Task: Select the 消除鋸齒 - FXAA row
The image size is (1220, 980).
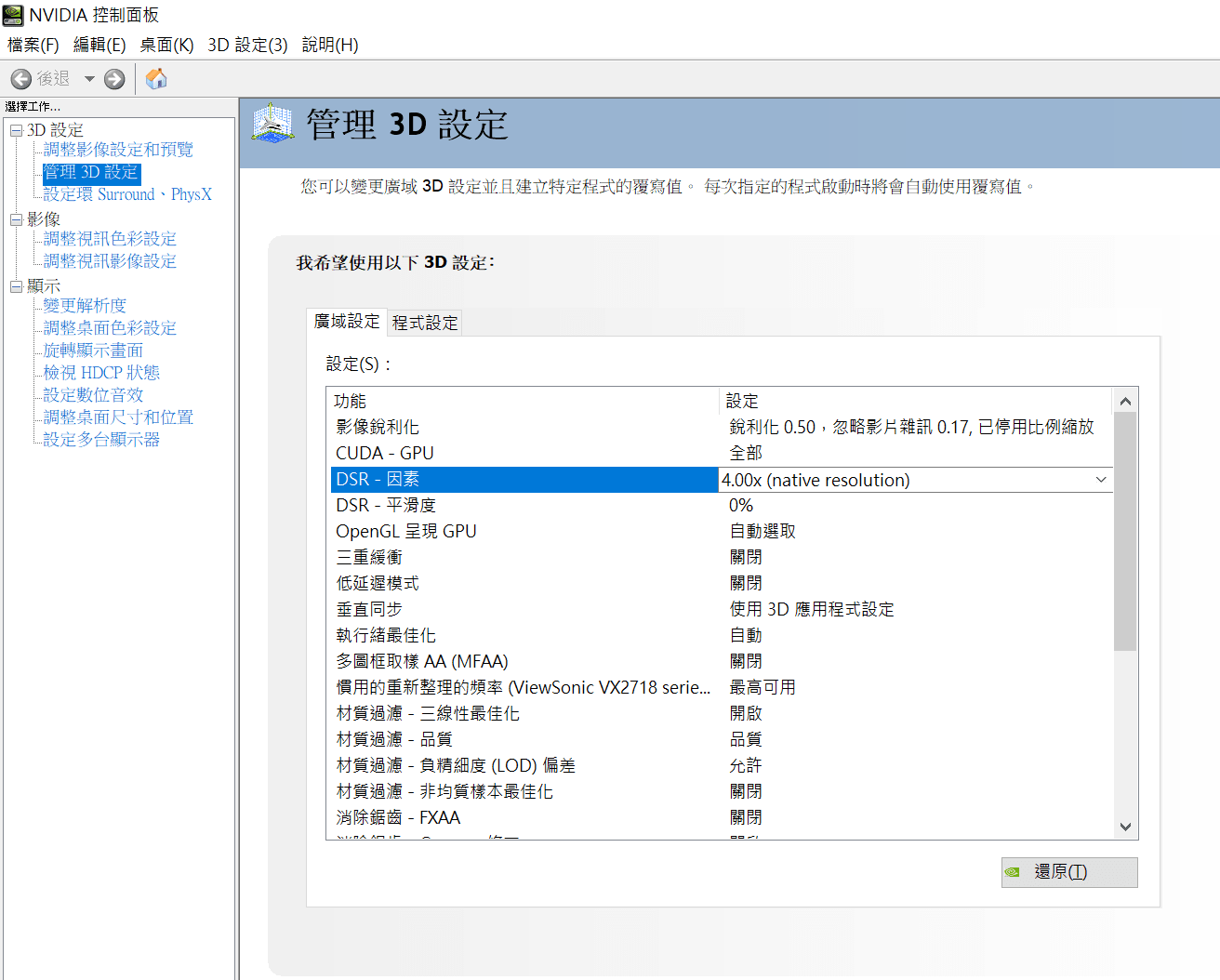Action: [721, 817]
